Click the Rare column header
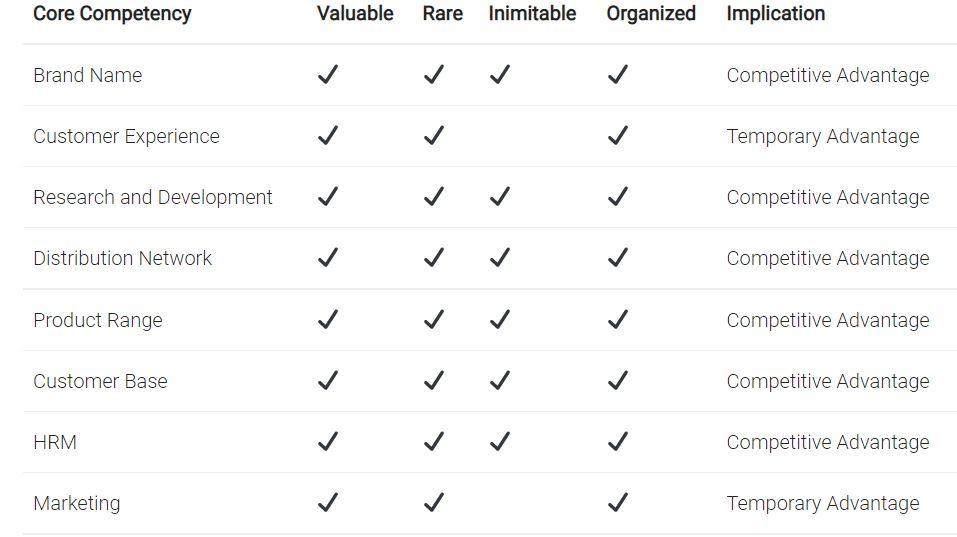The height and width of the screenshot is (537, 957). (x=442, y=14)
